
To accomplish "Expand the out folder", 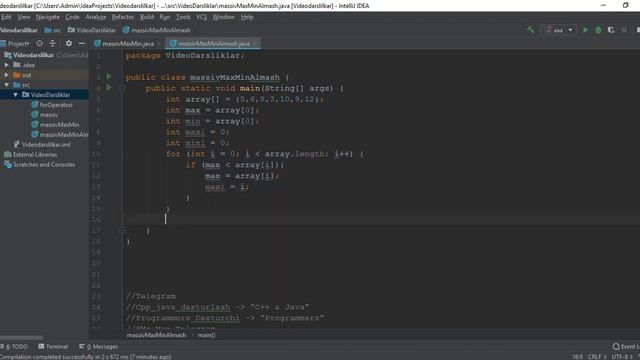I will 7,75.
